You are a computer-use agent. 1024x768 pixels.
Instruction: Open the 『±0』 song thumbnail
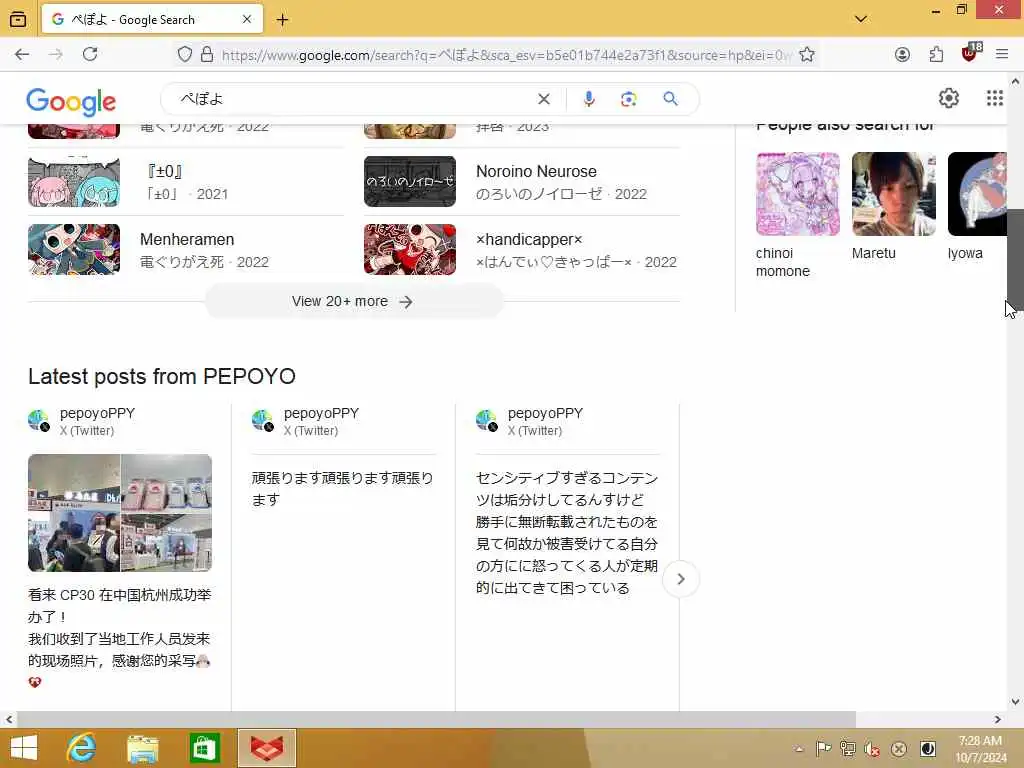(74, 182)
